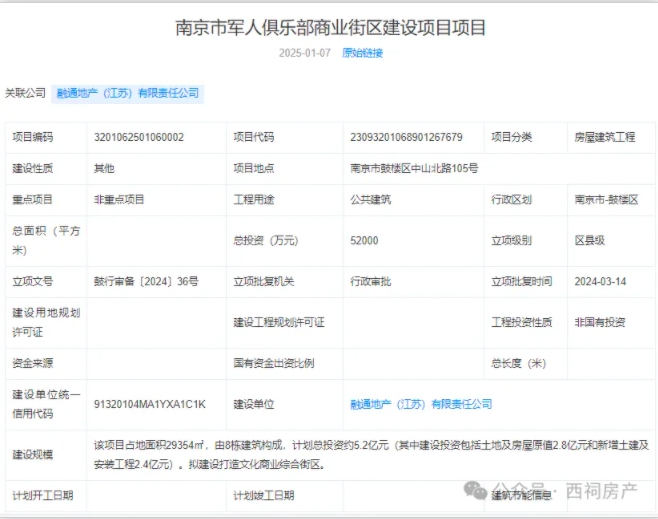The height and width of the screenshot is (519, 658).
Task: Click the WeChat icon in the watermark
Action: (472, 490)
